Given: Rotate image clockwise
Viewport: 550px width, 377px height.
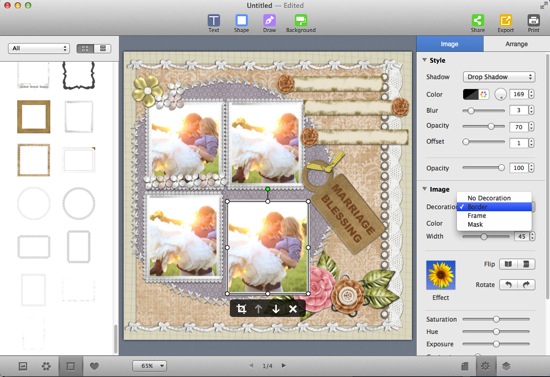Looking at the screenshot, I should 526,284.
